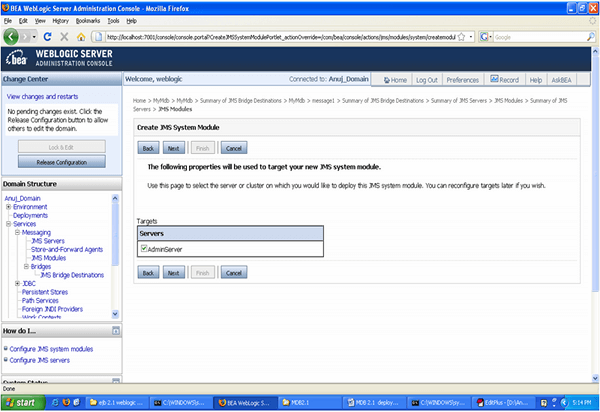Image resolution: width=600 pixels, height=412 pixels.
Task: Open the Bookmarks menu
Action: click(x=88, y=20)
